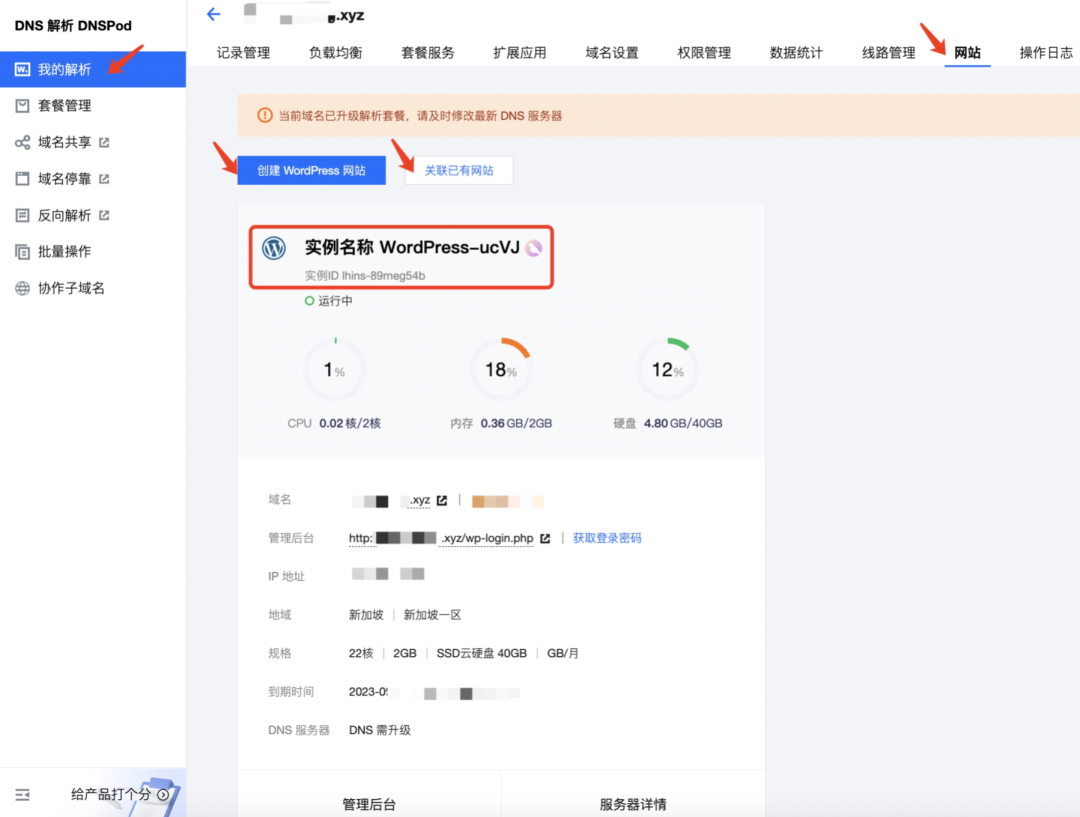Click the 域名停靠 window icon
Screen dimensions: 1080x817
22,178
